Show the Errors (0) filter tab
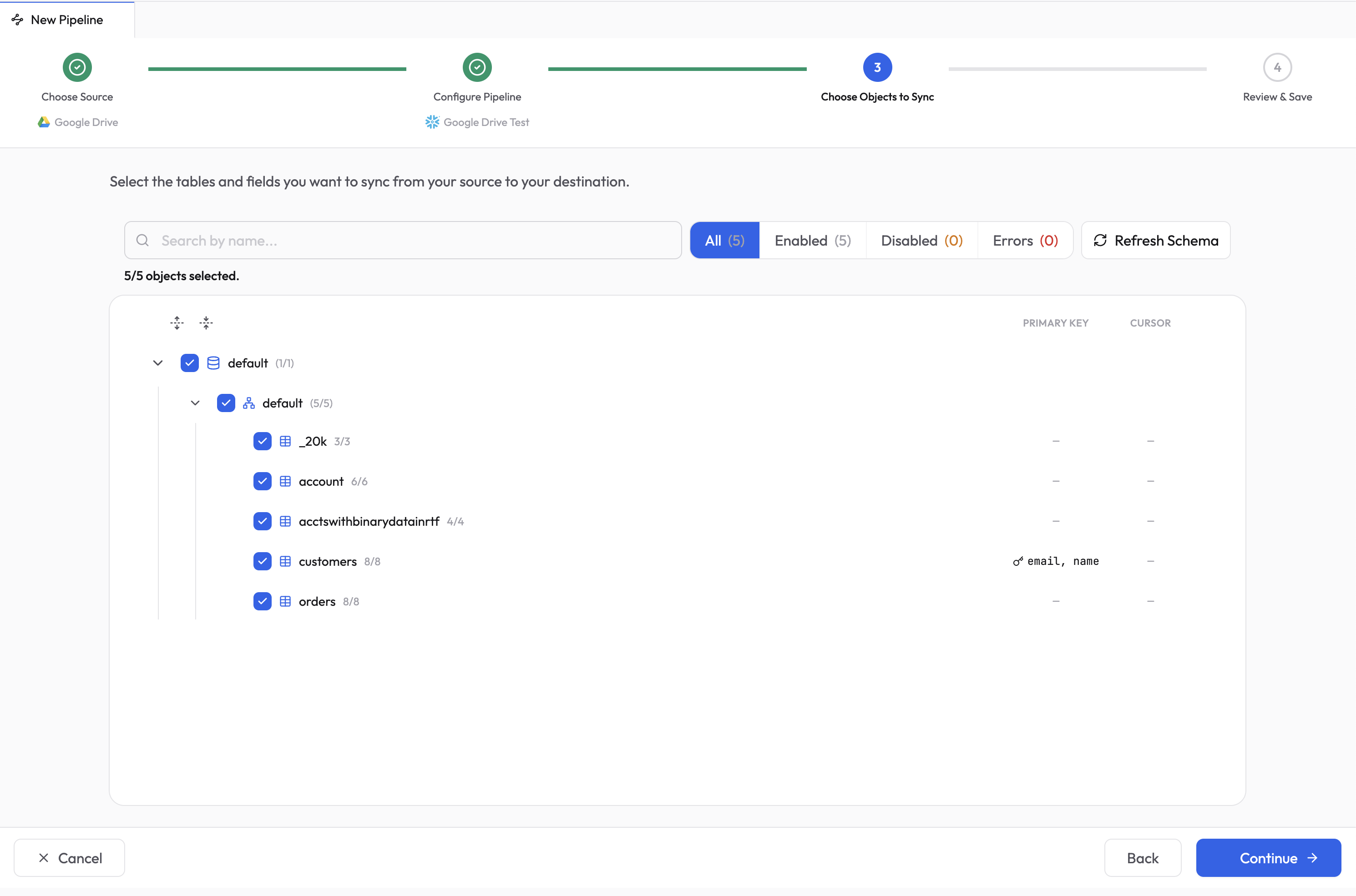The width and height of the screenshot is (1356, 896). 1024,241
